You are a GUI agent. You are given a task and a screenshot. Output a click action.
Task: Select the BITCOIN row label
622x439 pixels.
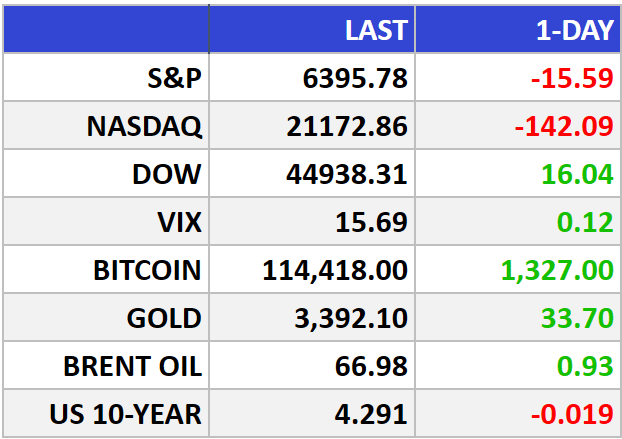coord(147,270)
